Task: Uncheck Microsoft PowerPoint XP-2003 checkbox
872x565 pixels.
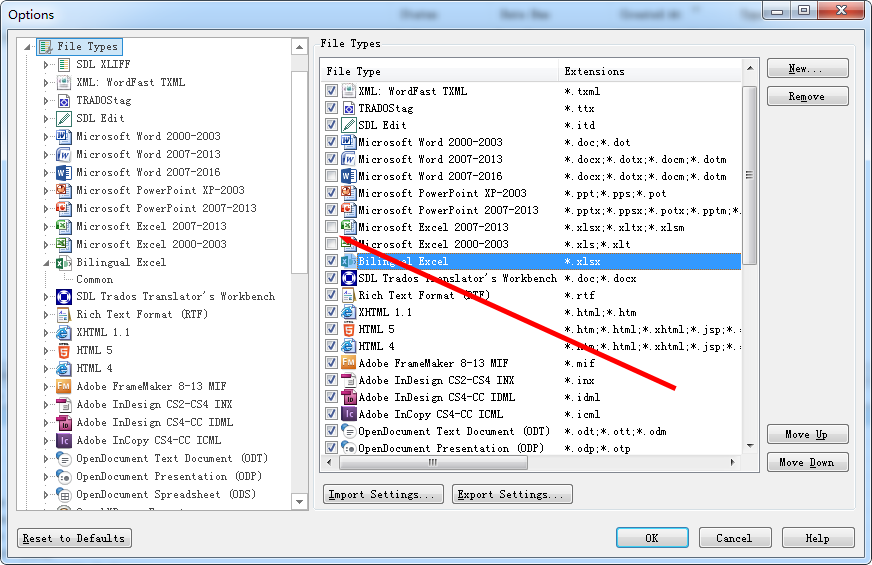Action: click(x=331, y=193)
